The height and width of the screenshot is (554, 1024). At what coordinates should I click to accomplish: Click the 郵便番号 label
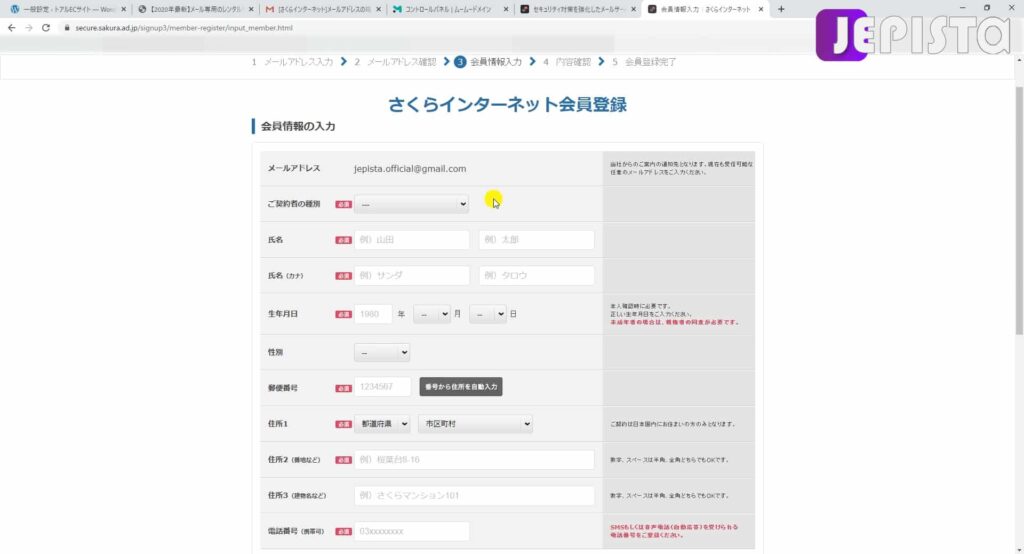point(283,388)
